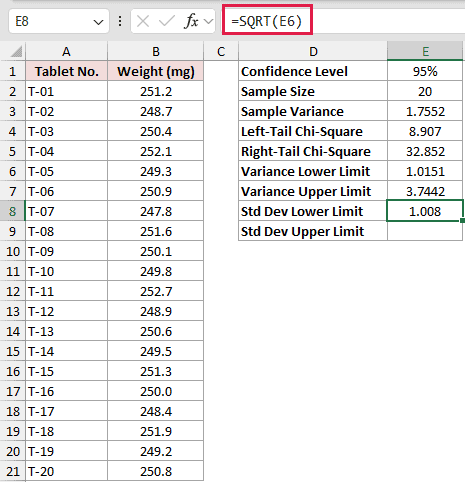Select cell with weight 251.2
465x482 pixels.
[156, 91]
